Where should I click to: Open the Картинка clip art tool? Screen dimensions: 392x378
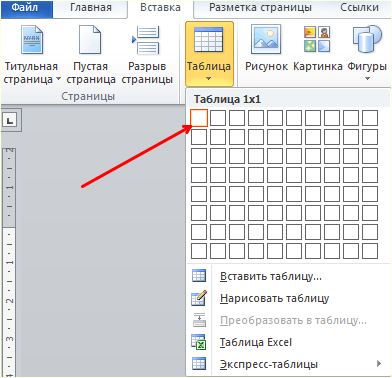point(317,48)
